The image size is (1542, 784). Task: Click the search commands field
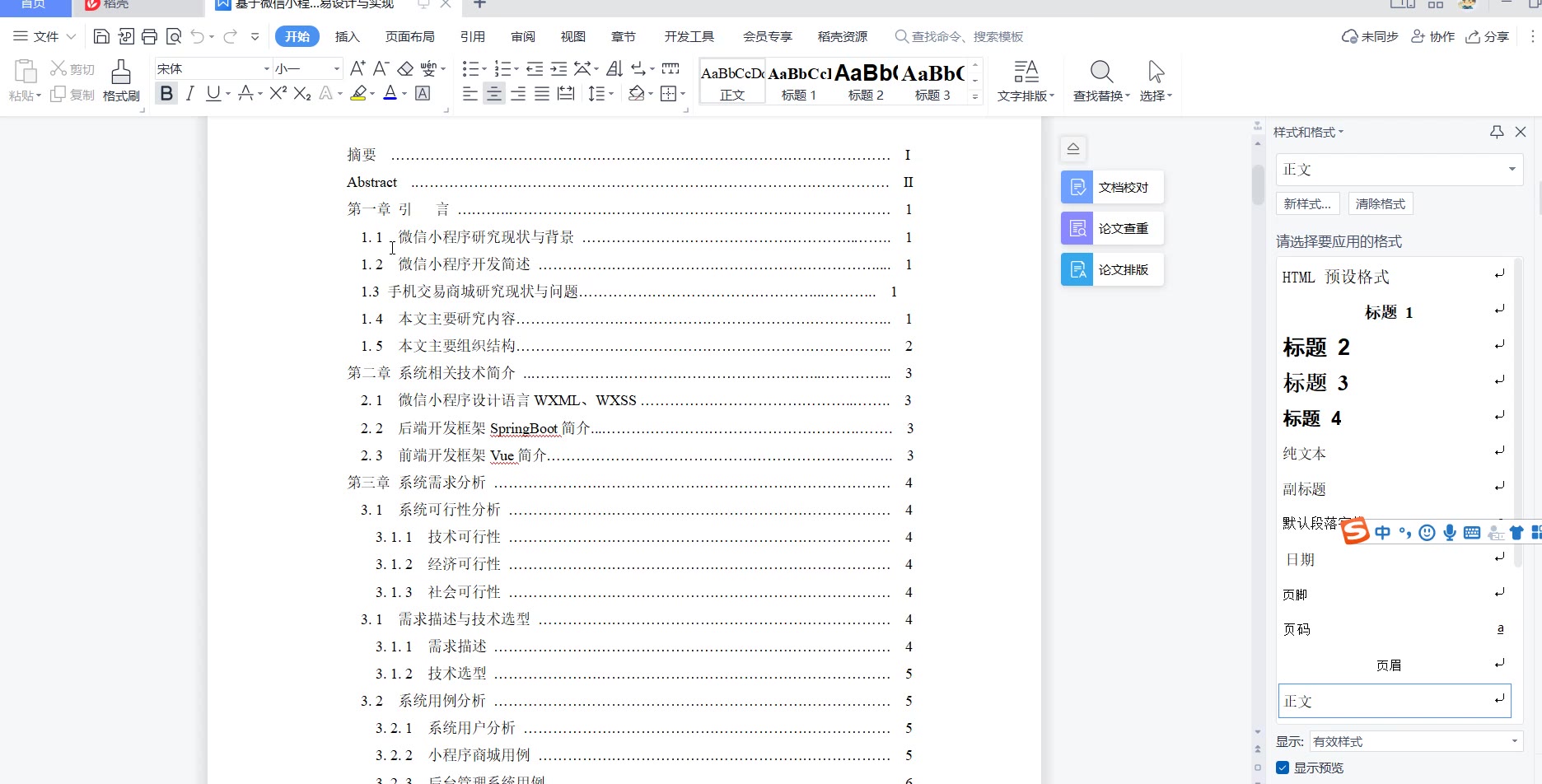[960, 36]
